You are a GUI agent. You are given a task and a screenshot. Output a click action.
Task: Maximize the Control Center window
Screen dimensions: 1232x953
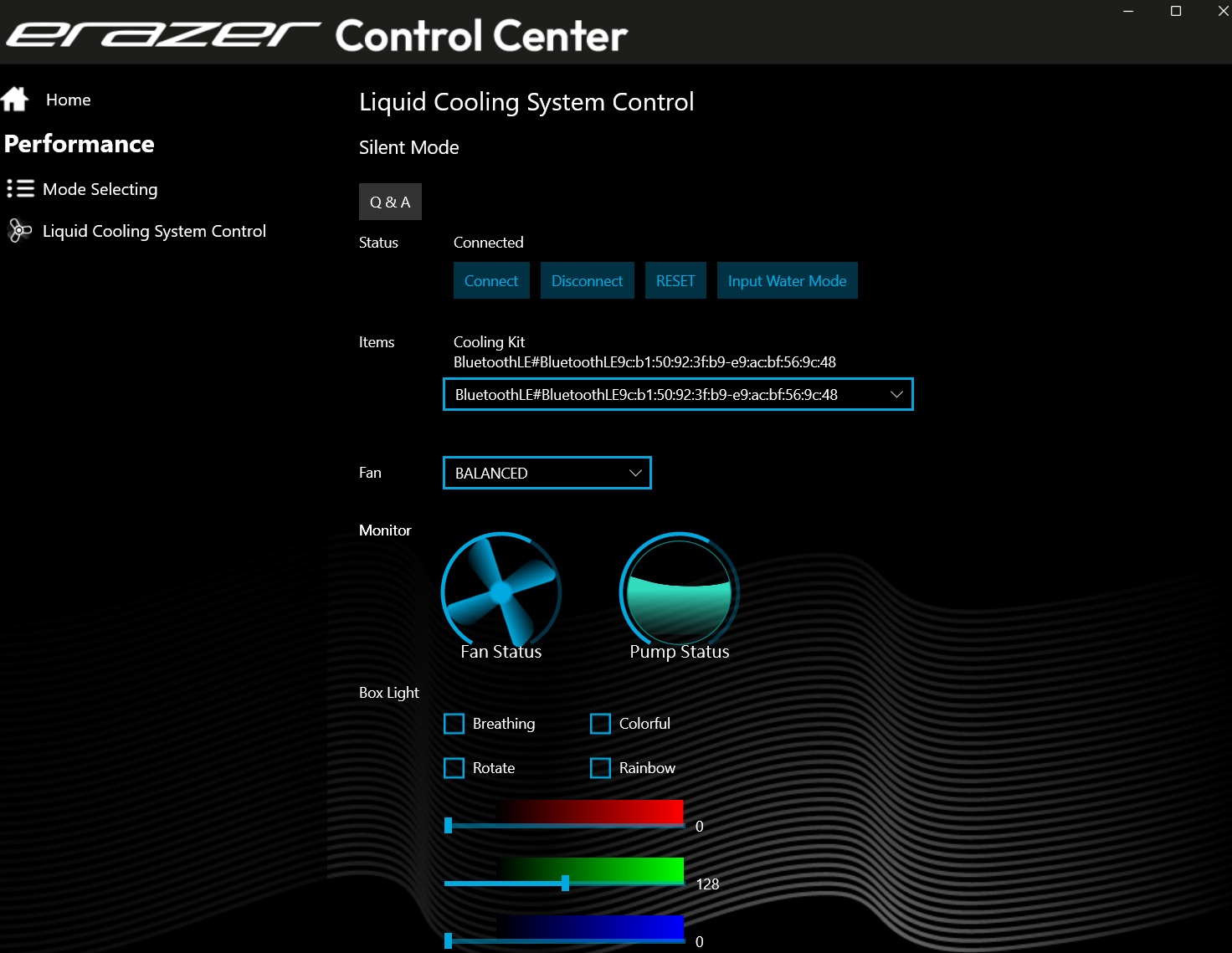pyautogui.click(x=1176, y=11)
